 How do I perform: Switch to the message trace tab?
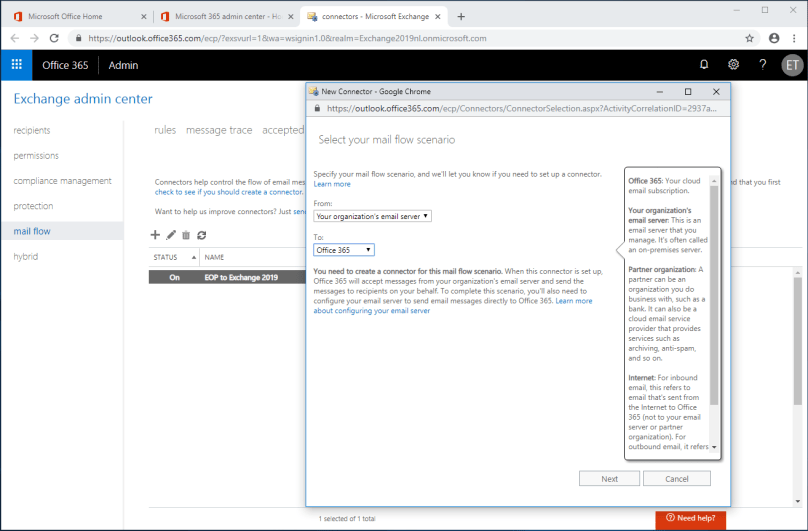(x=219, y=130)
